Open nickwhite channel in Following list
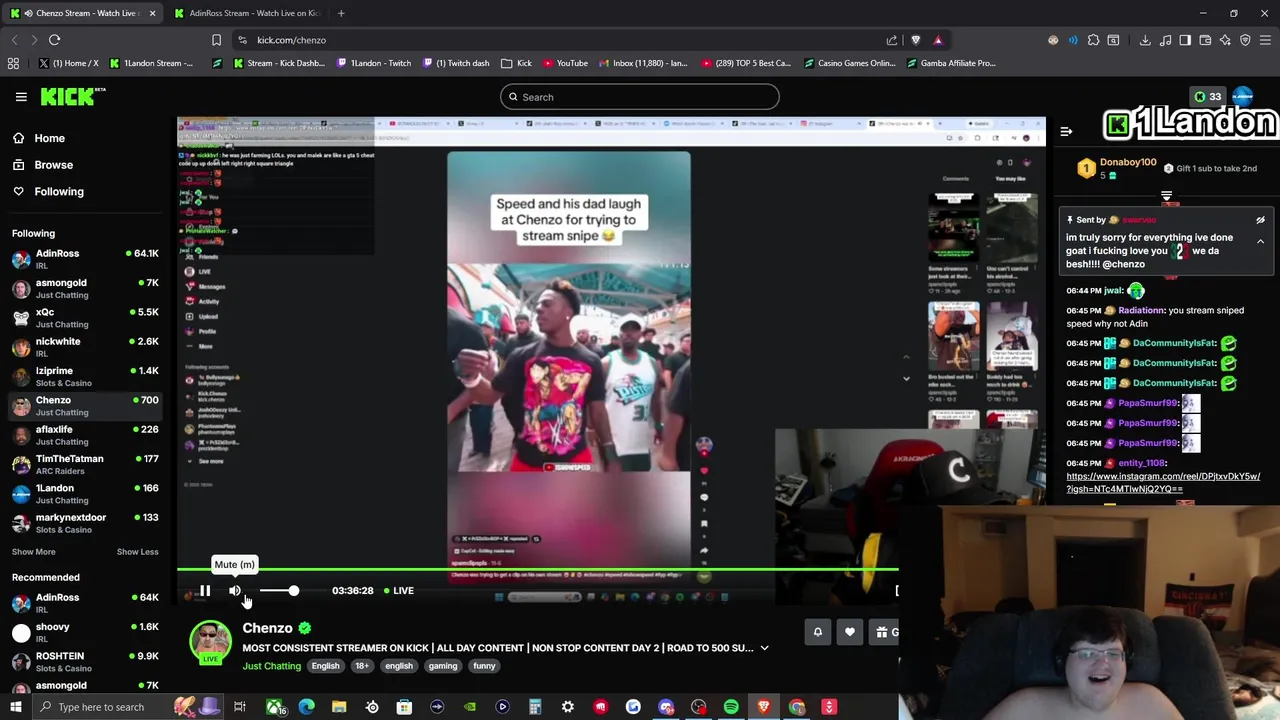 point(84,347)
